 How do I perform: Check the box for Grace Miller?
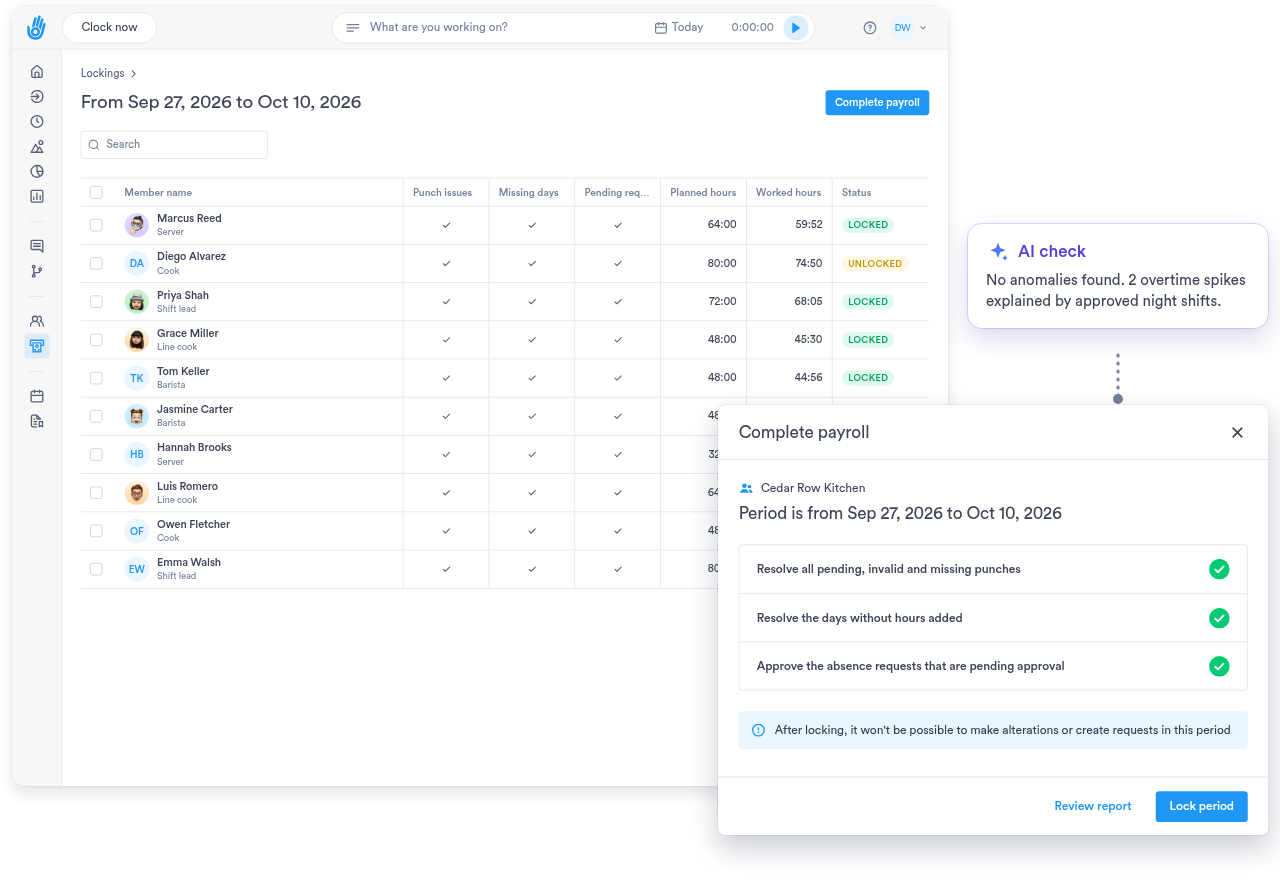pyautogui.click(x=96, y=339)
